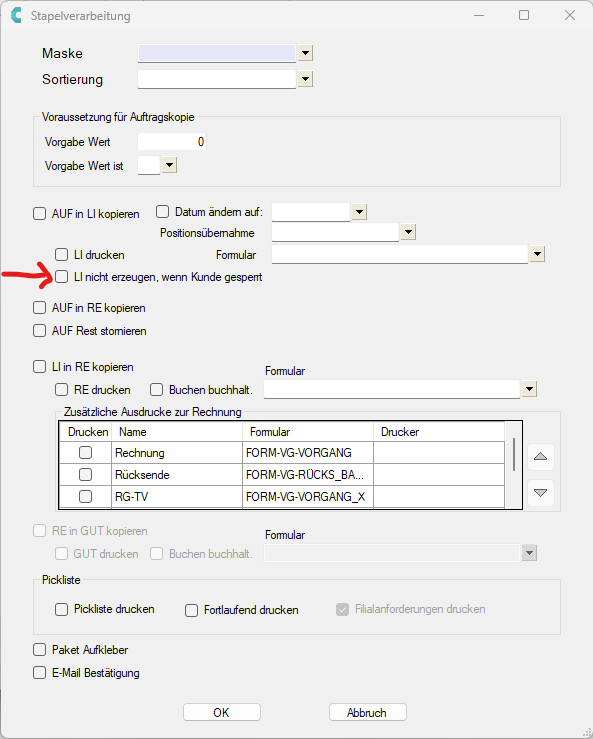Viewport: 593px width, 739px height.
Task: Enable E-Mail Bestätigung
Action: pos(40,673)
